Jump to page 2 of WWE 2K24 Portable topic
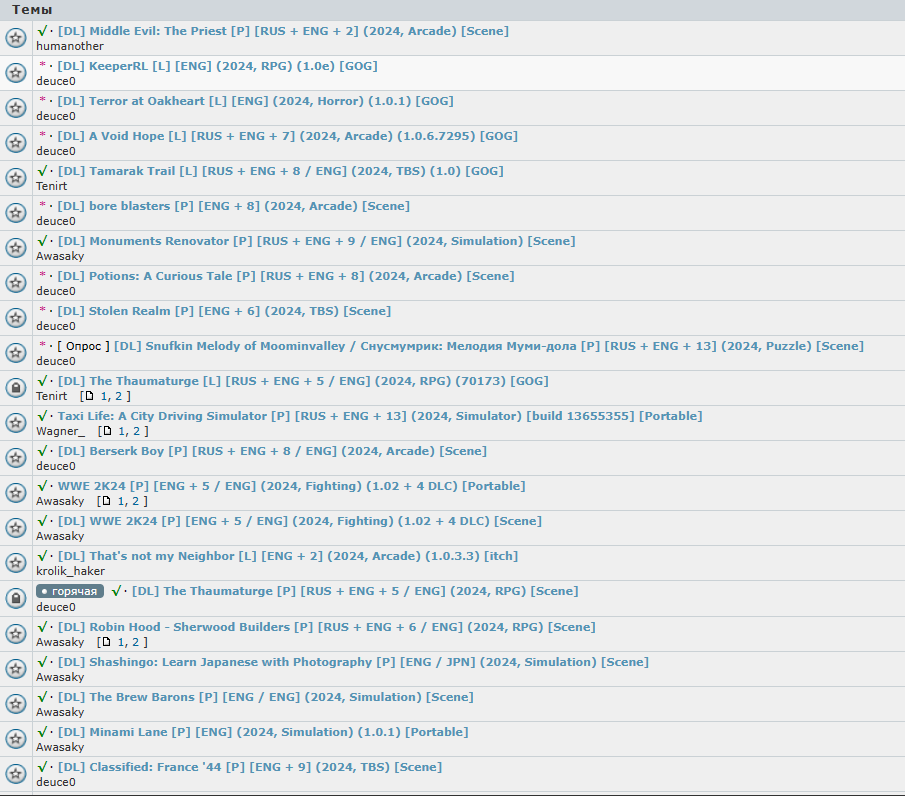 [136, 501]
